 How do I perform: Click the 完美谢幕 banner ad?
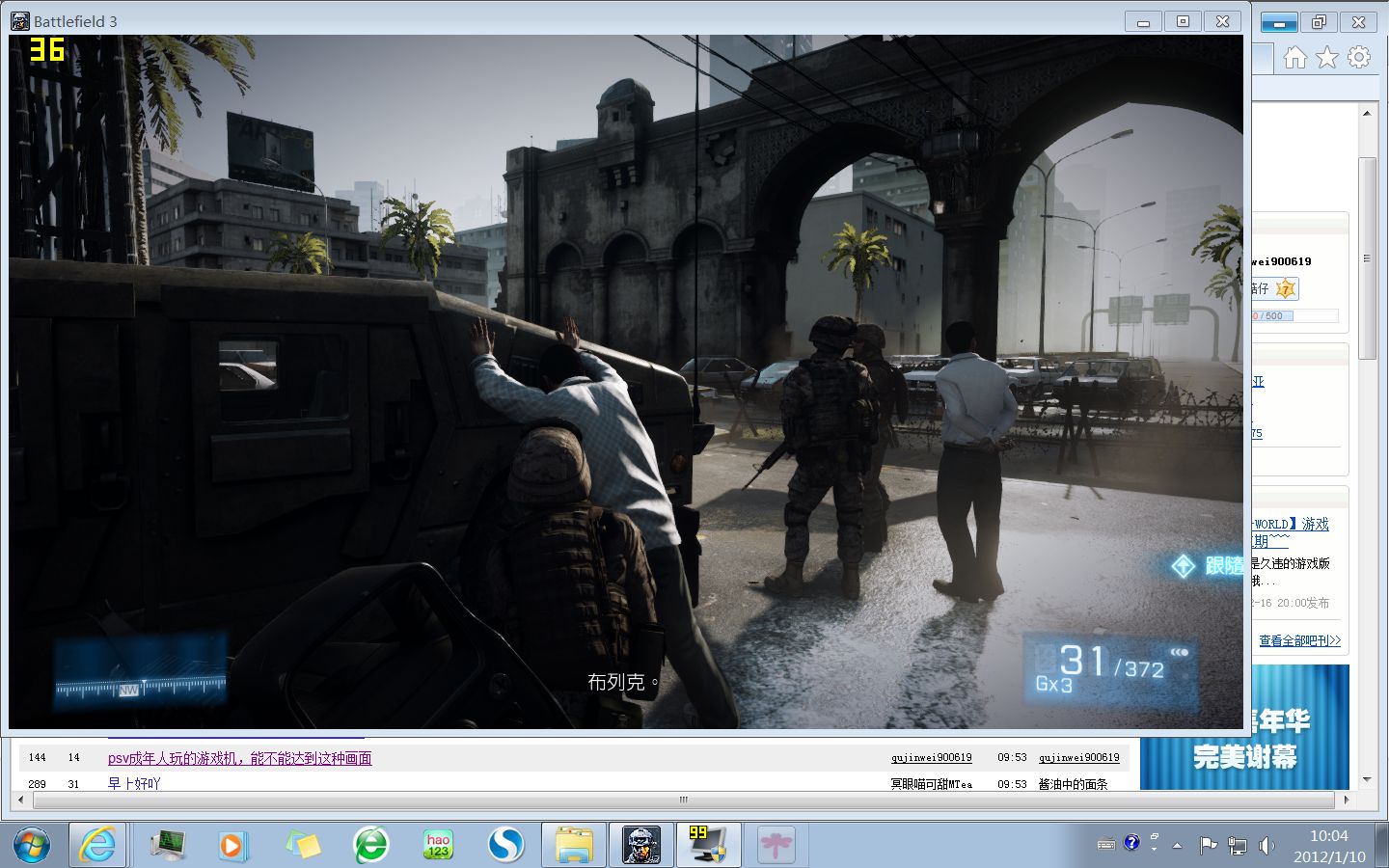coord(1245,727)
